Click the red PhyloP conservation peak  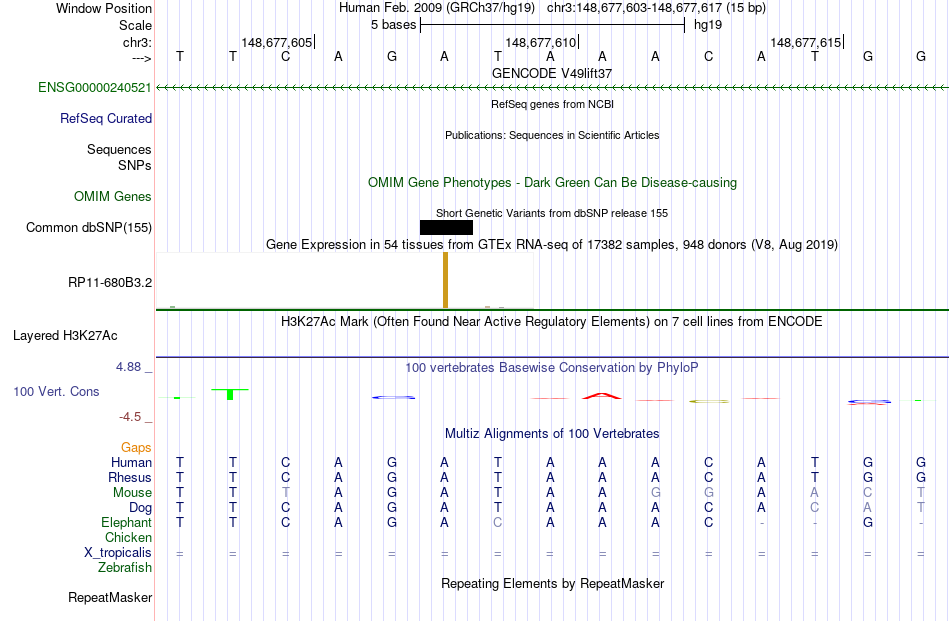tap(602, 396)
